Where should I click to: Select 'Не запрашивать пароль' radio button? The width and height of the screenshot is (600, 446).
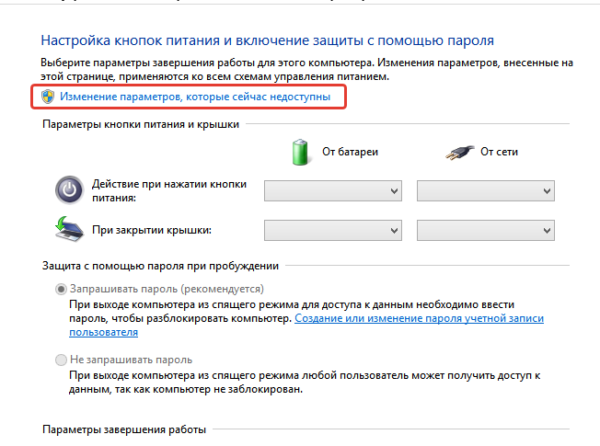pos(61,360)
